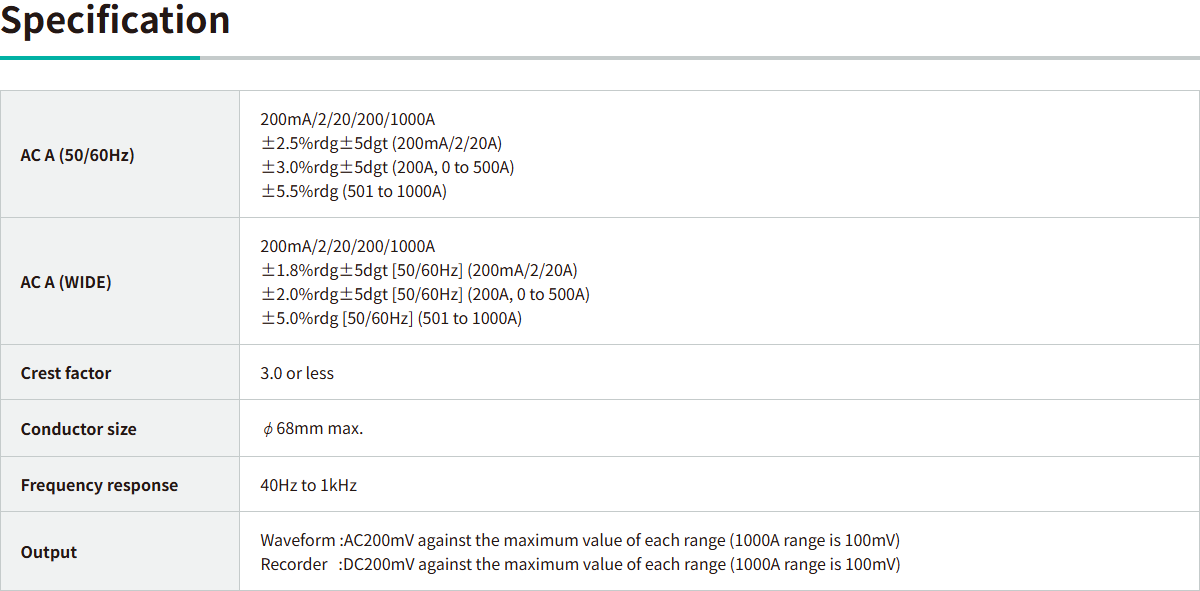Viewport: 1200px width, 591px height.
Task: Click the teal underline below the Specification heading
Action: [100, 58]
